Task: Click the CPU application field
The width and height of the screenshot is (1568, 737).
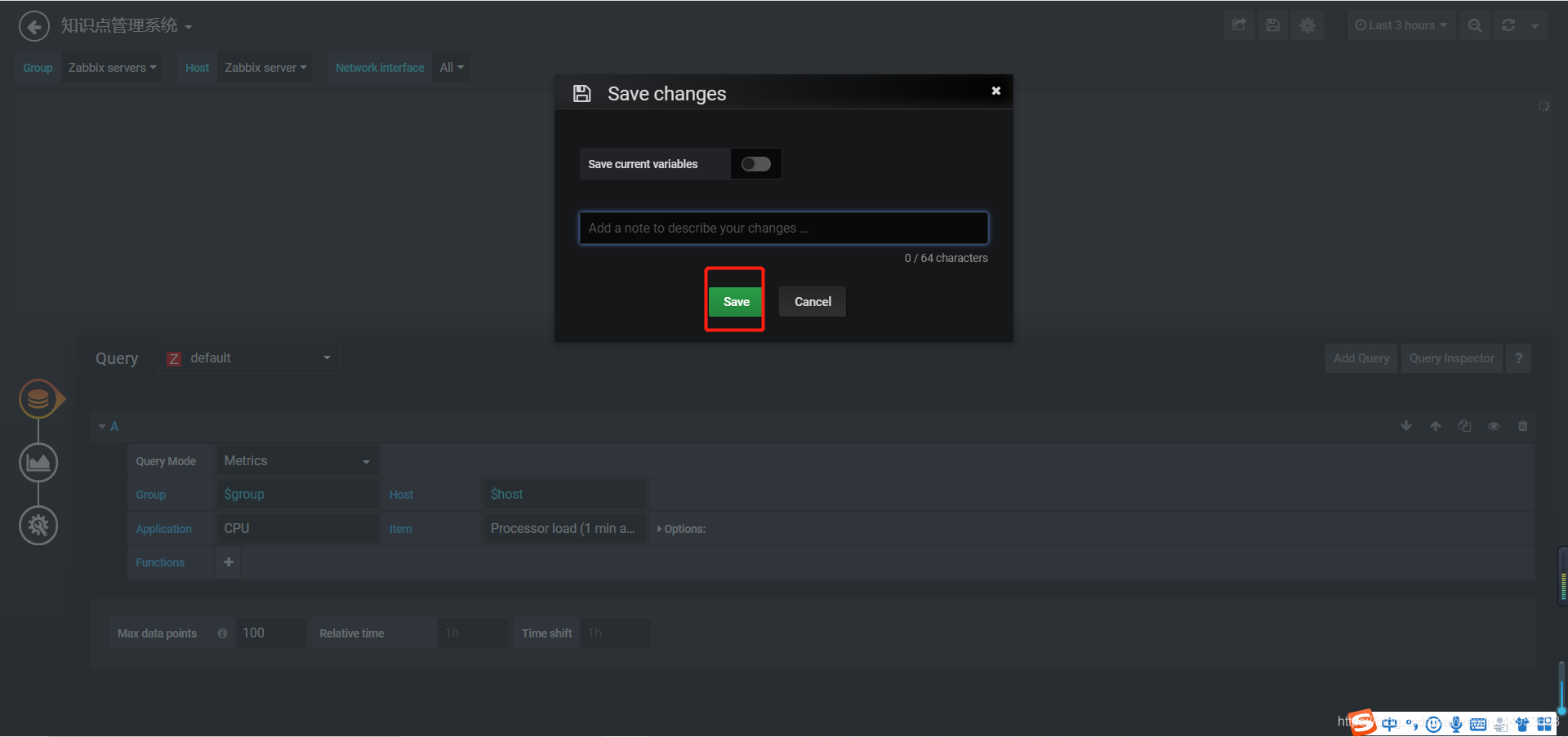Action: (297, 529)
